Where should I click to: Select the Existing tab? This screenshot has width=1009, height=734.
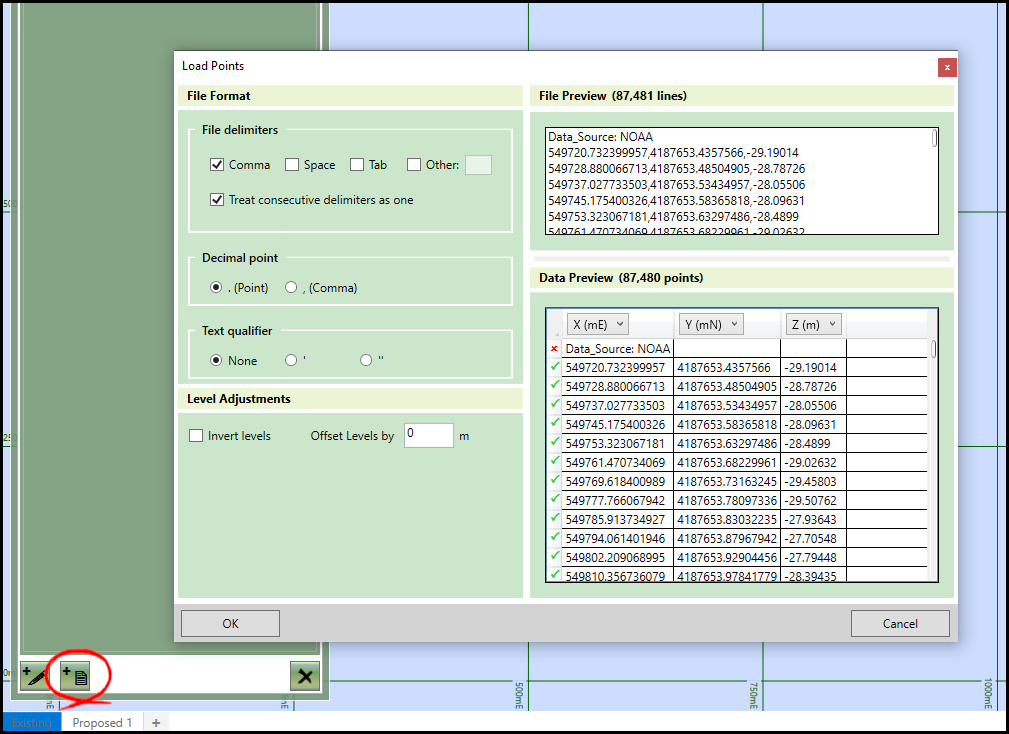[x=32, y=722]
